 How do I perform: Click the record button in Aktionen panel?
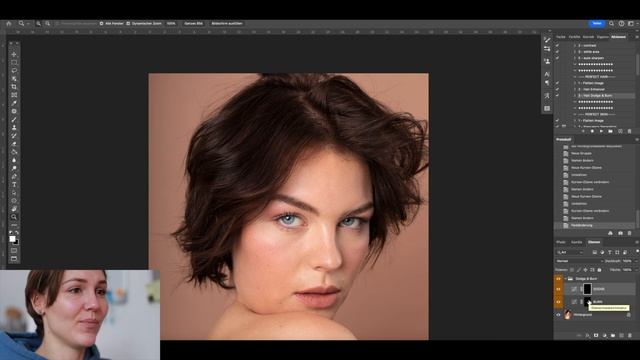pyautogui.click(x=592, y=131)
